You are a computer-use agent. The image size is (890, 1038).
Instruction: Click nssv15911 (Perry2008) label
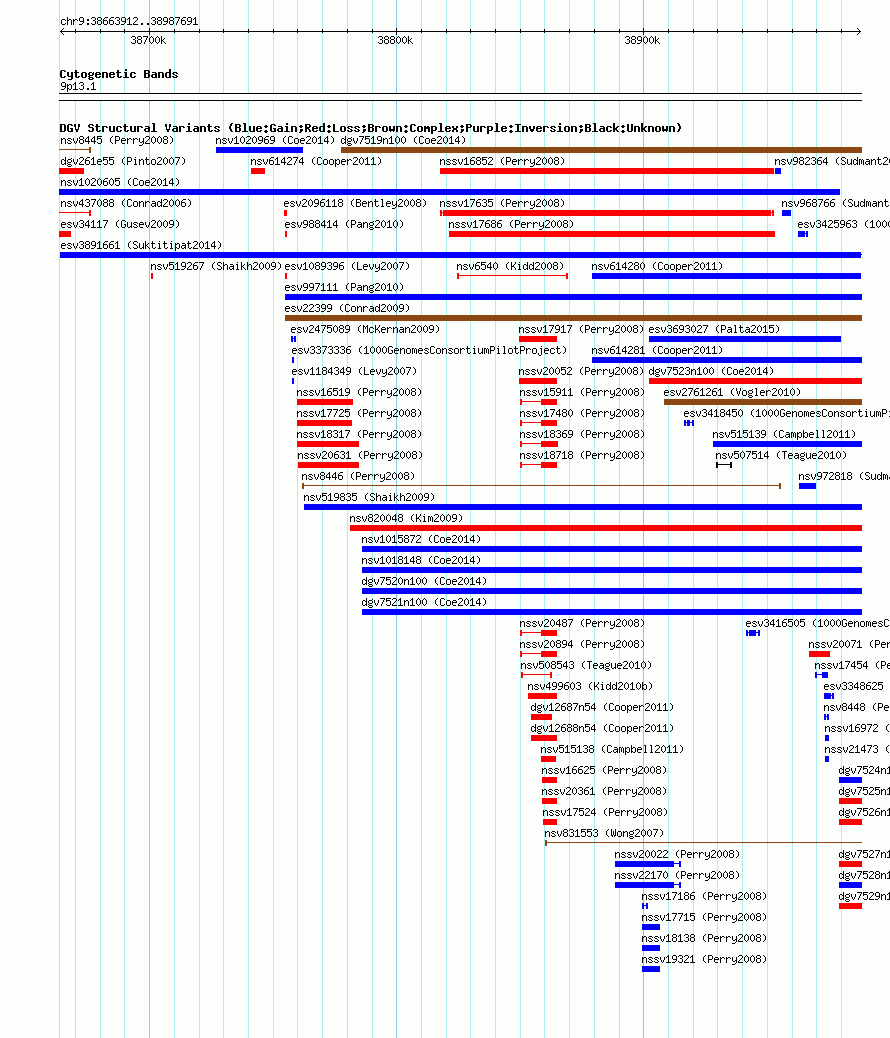tap(582, 393)
